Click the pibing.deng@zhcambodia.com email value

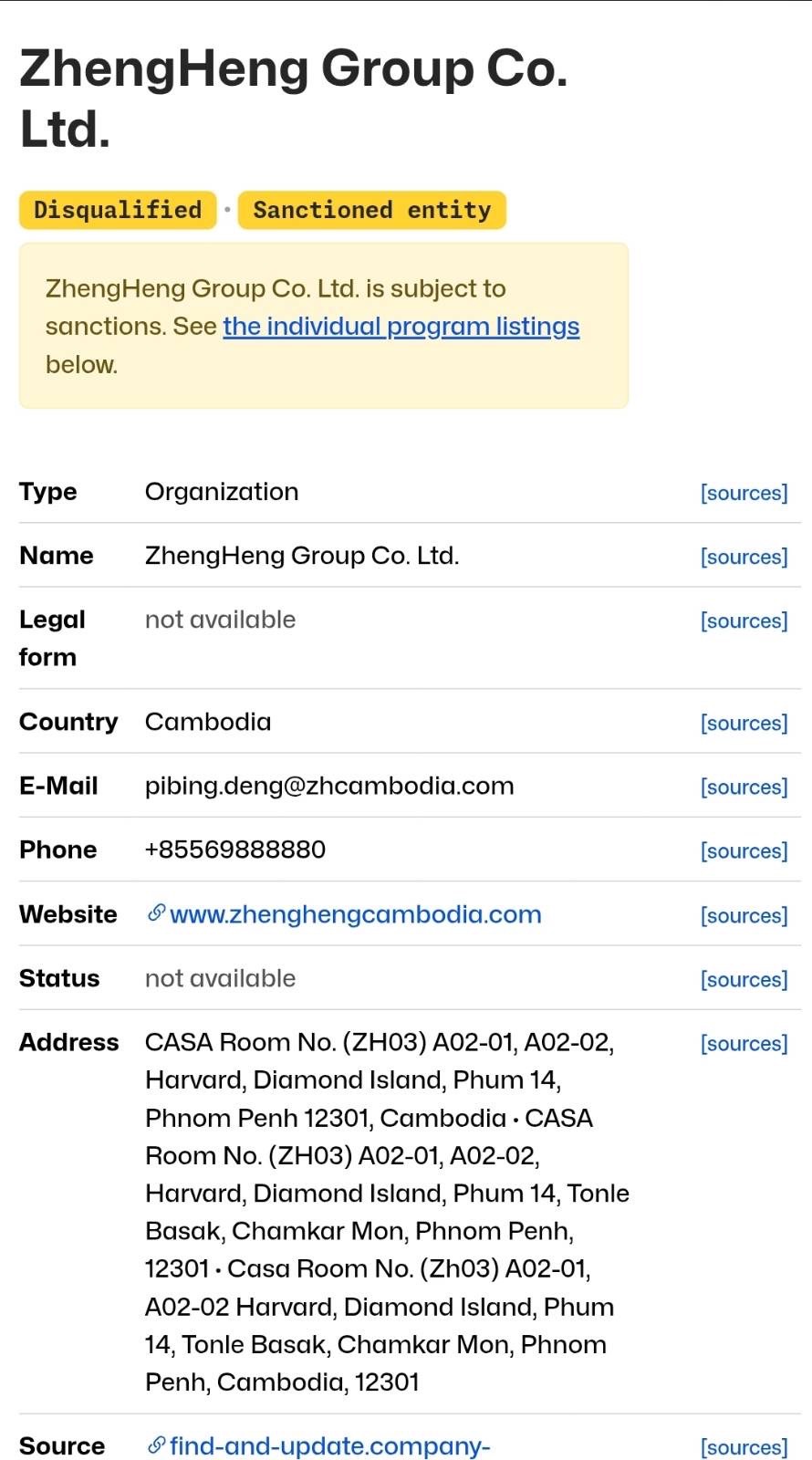tap(329, 786)
